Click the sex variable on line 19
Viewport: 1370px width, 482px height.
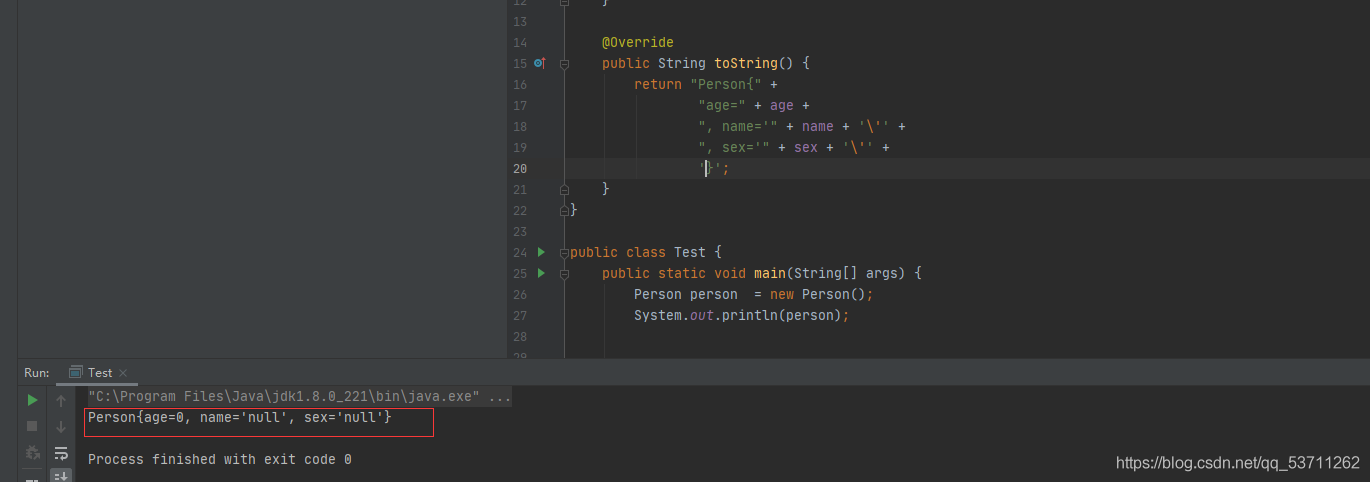[x=806, y=147]
